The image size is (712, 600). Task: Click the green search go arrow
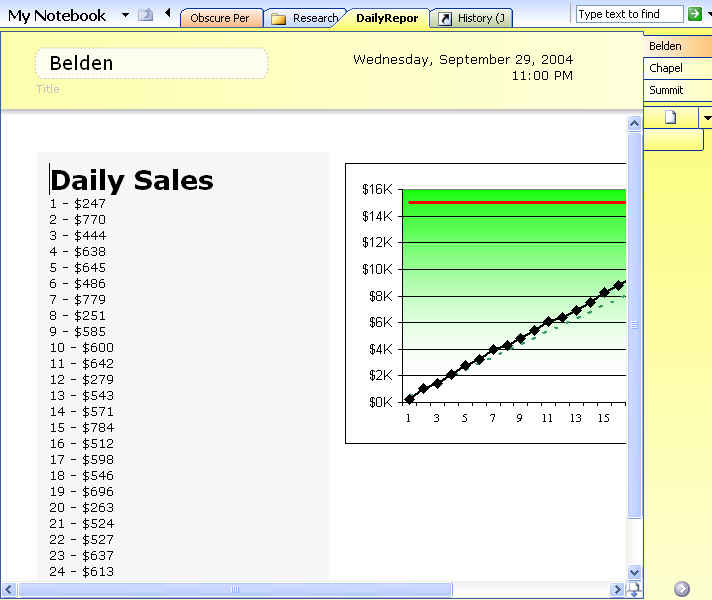(x=694, y=14)
